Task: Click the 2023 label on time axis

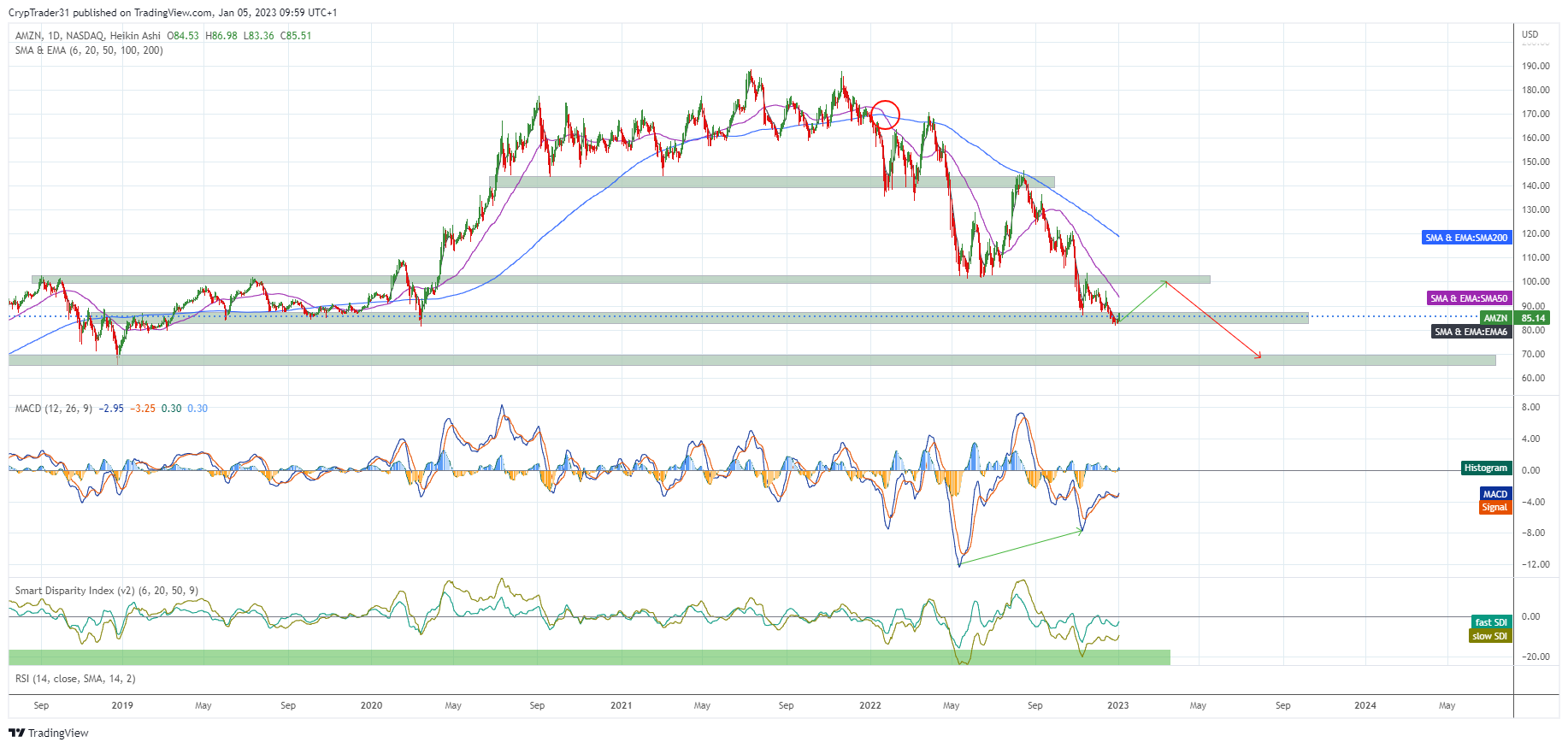Action: tap(1117, 705)
